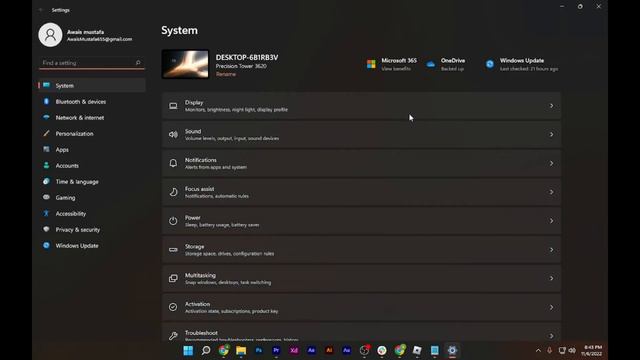The image size is (640, 360).
Task: Click the Microsoft 365 logo icon
Action: click(371, 64)
